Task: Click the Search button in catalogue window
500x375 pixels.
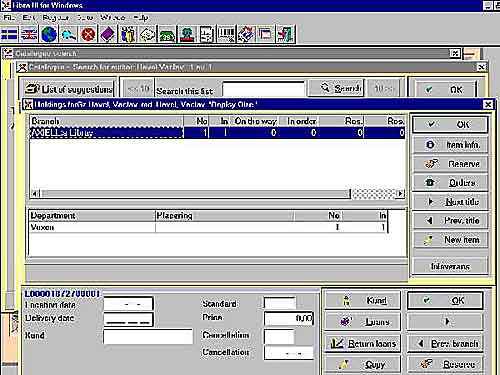Action: pos(336,88)
